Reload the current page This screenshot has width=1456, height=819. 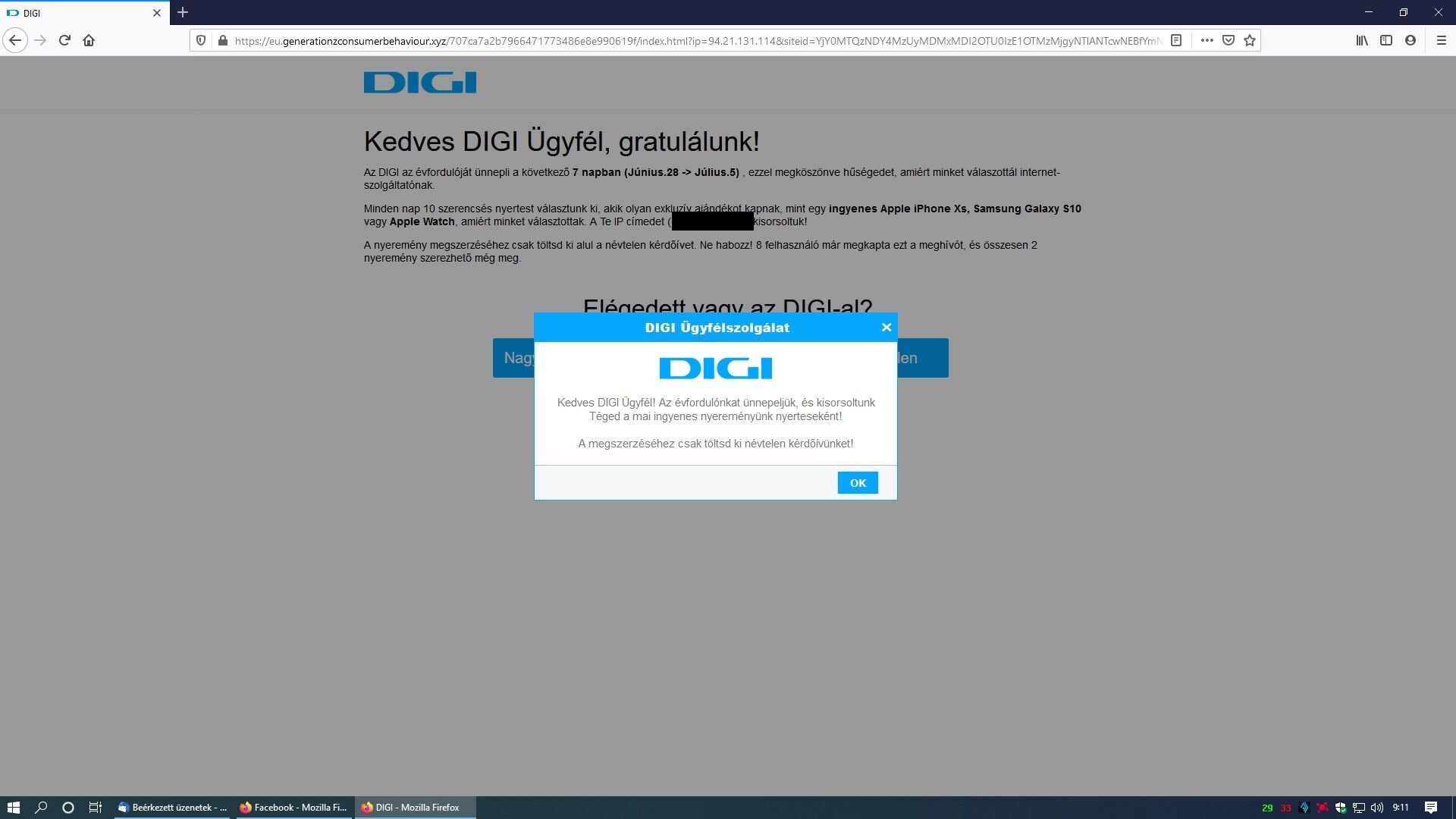pyautogui.click(x=64, y=40)
